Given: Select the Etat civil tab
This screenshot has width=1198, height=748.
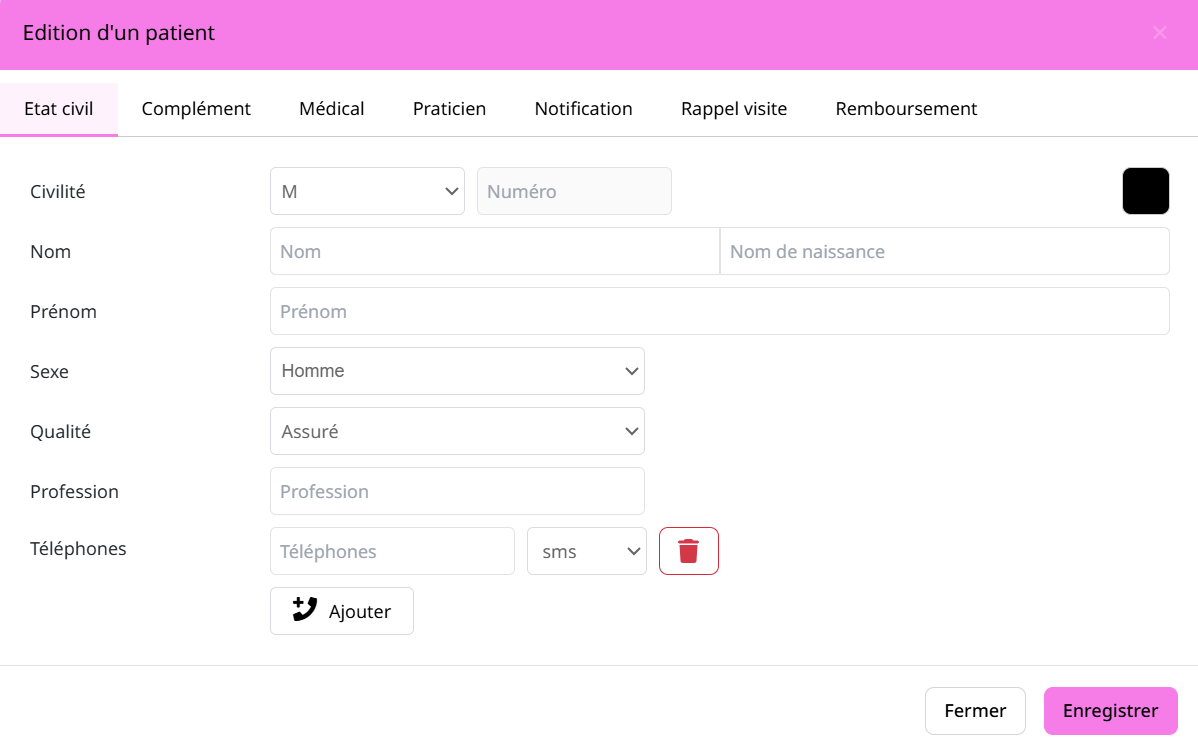Looking at the screenshot, I should pos(59,109).
